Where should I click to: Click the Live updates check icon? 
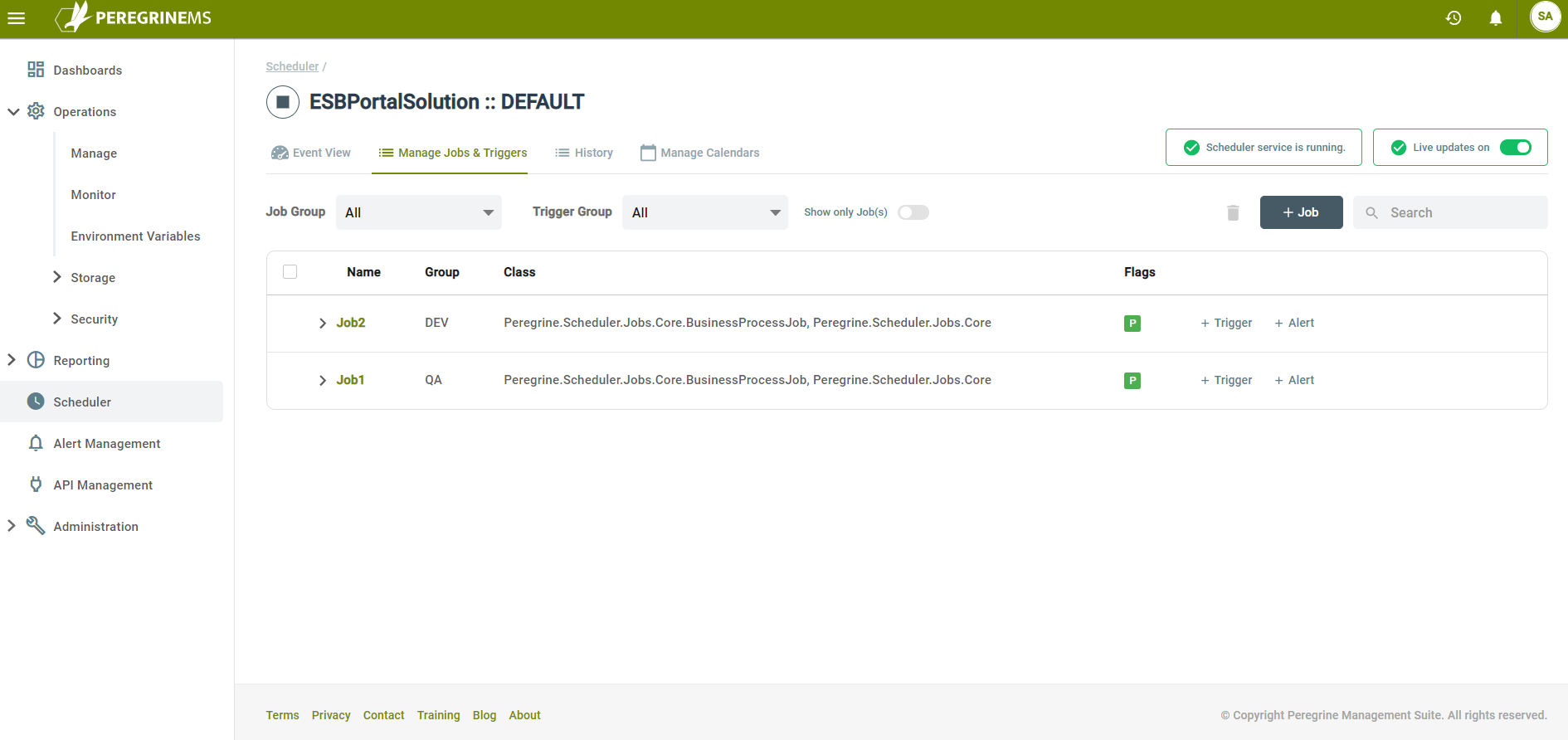click(x=1399, y=148)
